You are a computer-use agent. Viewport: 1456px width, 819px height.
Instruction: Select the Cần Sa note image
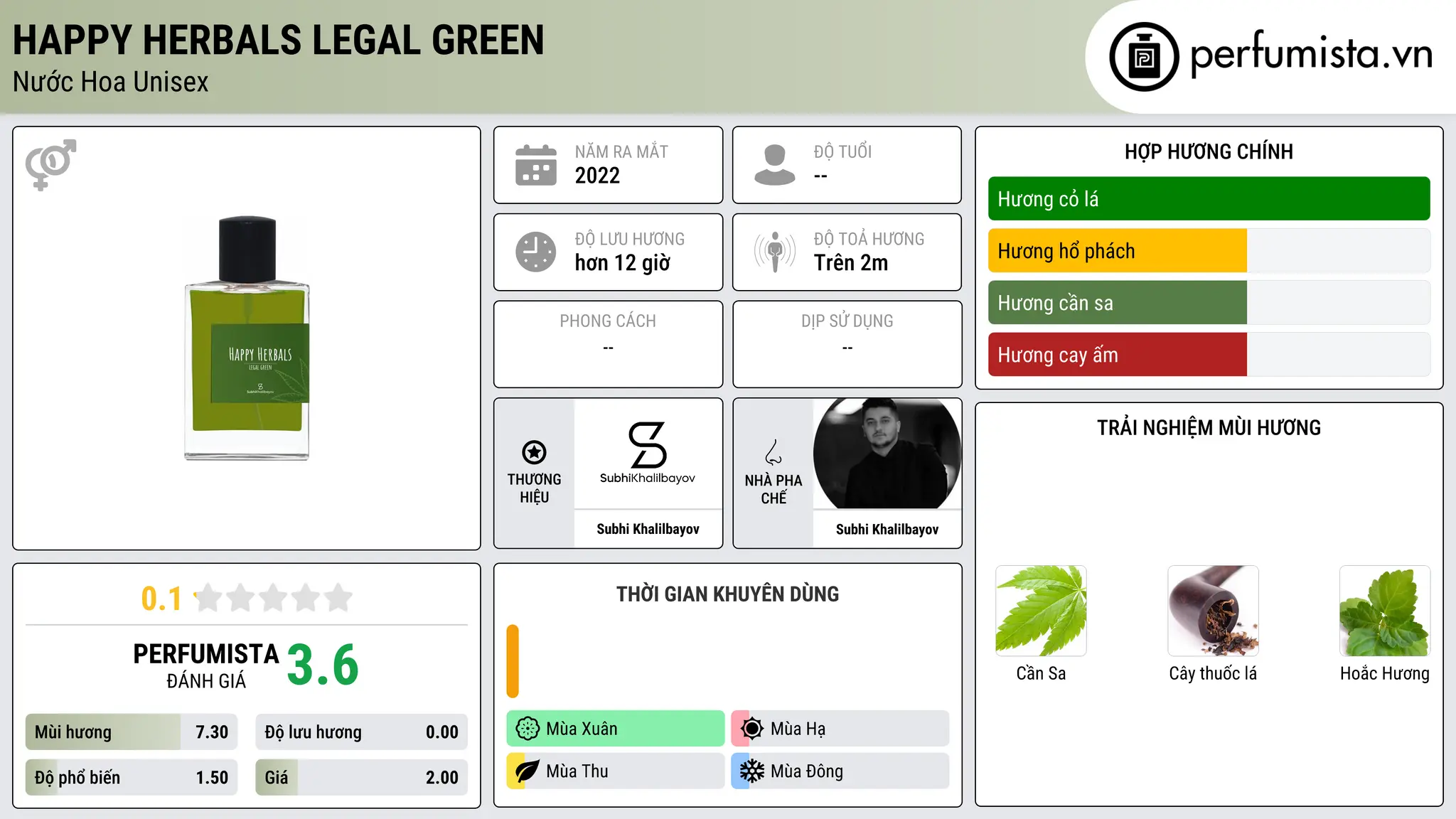pos(1041,611)
